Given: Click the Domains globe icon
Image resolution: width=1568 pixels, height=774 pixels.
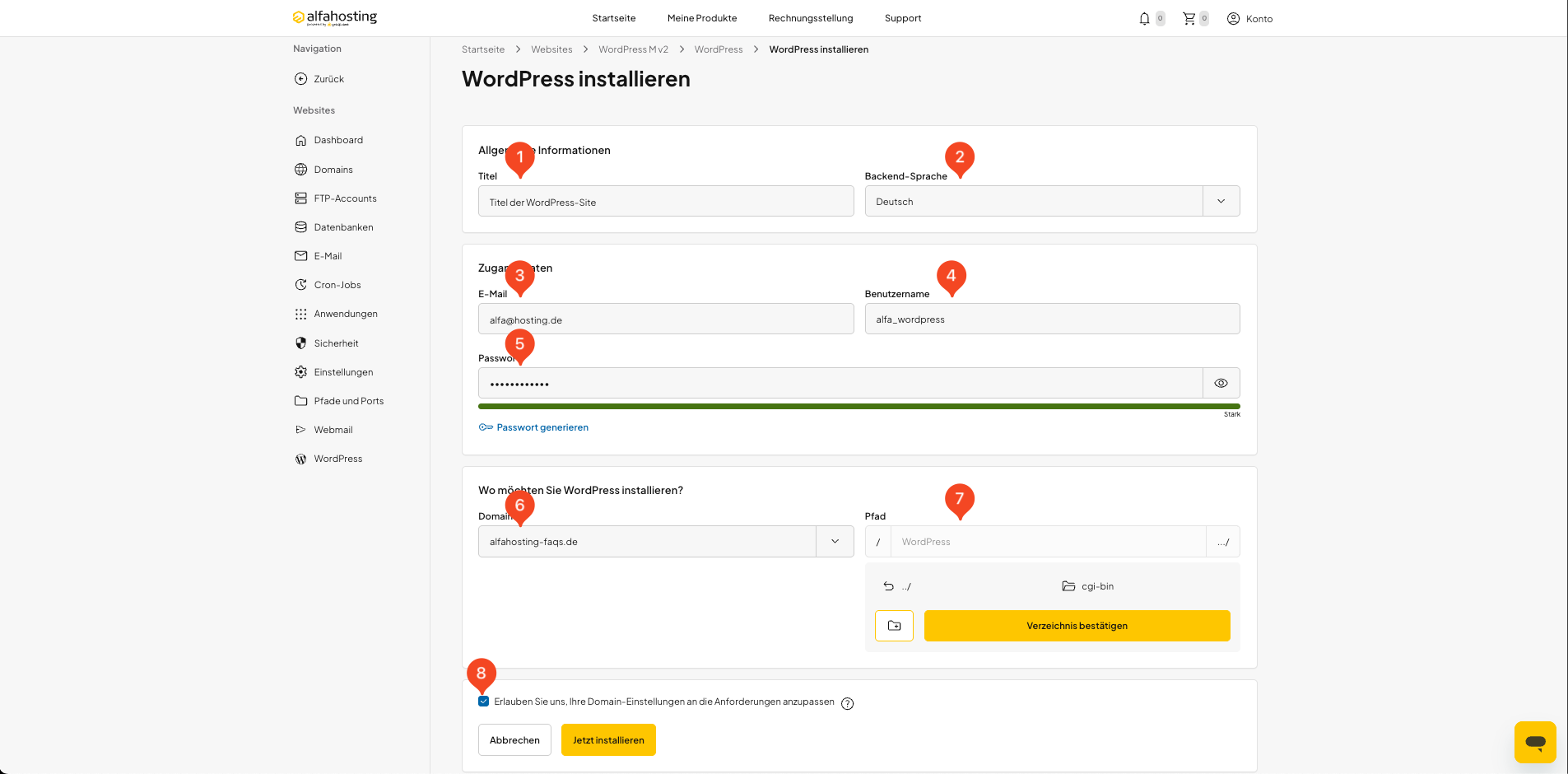Looking at the screenshot, I should coord(301,170).
